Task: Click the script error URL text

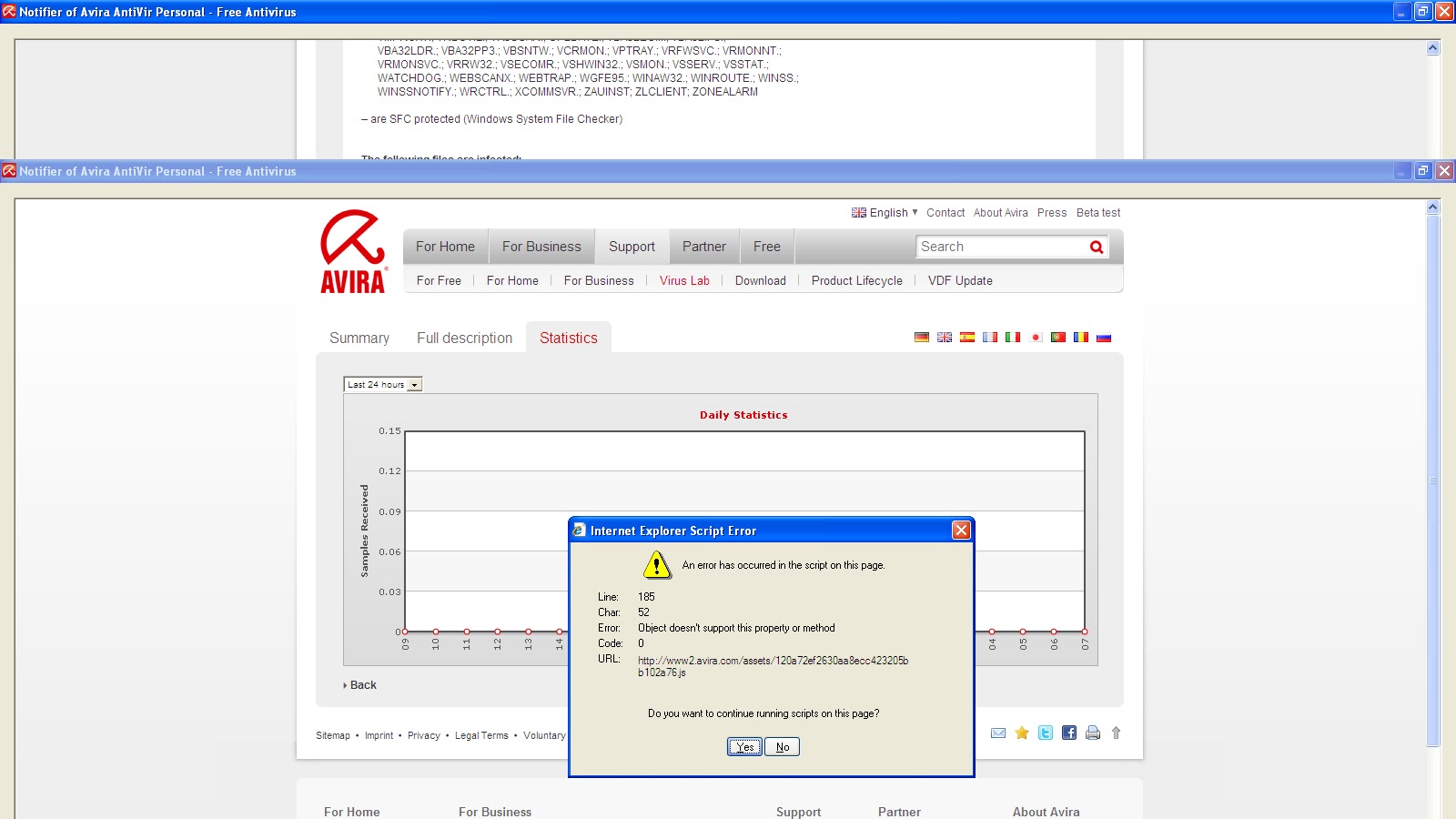Action: [x=773, y=667]
